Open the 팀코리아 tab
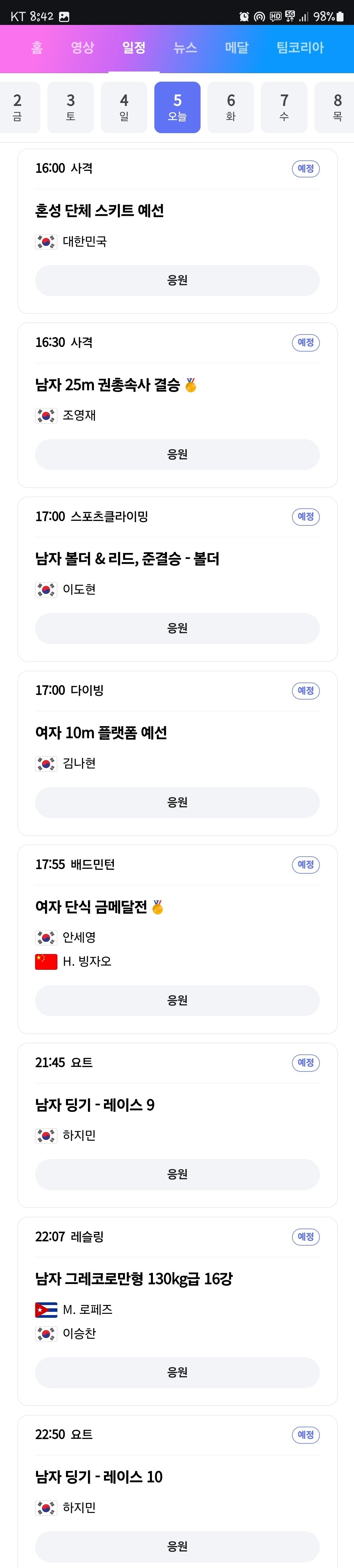Screen dimensions: 354x1568 tap(301, 48)
